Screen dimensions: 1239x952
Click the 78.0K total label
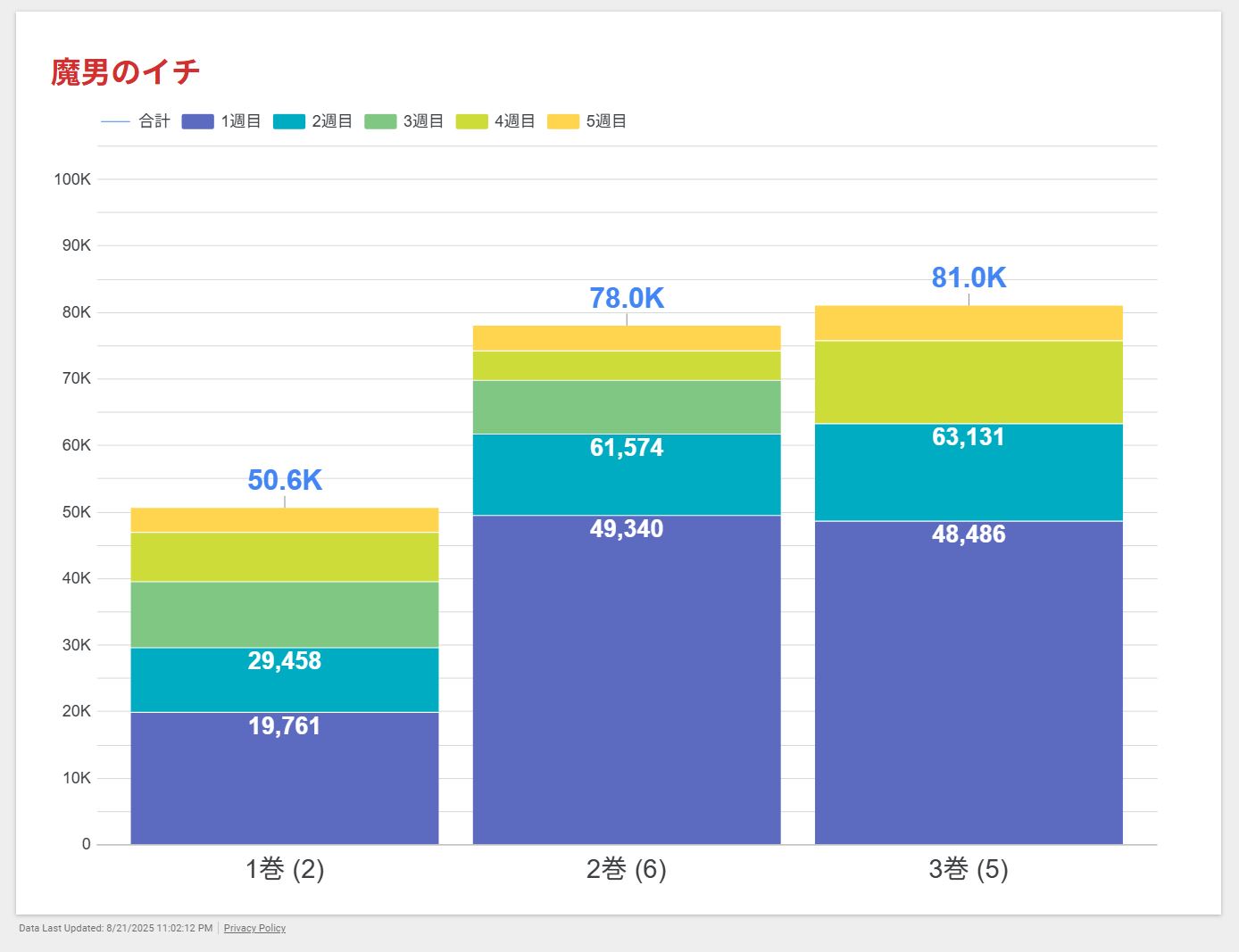(x=627, y=298)
